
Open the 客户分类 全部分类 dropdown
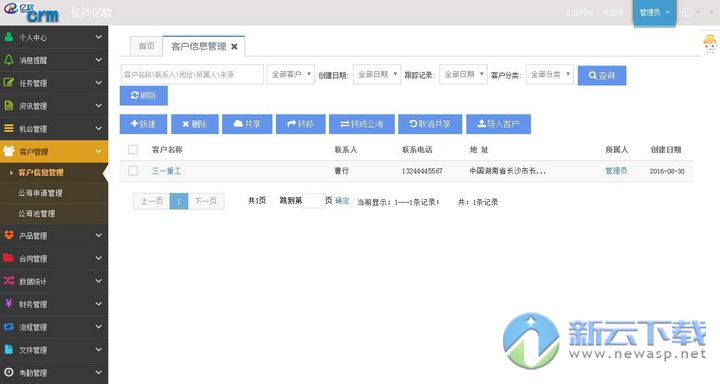point(550,74)
